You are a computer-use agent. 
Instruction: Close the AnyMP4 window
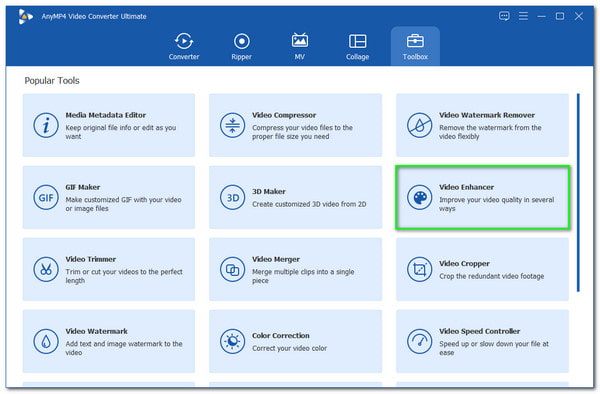[x=579, y=16]
